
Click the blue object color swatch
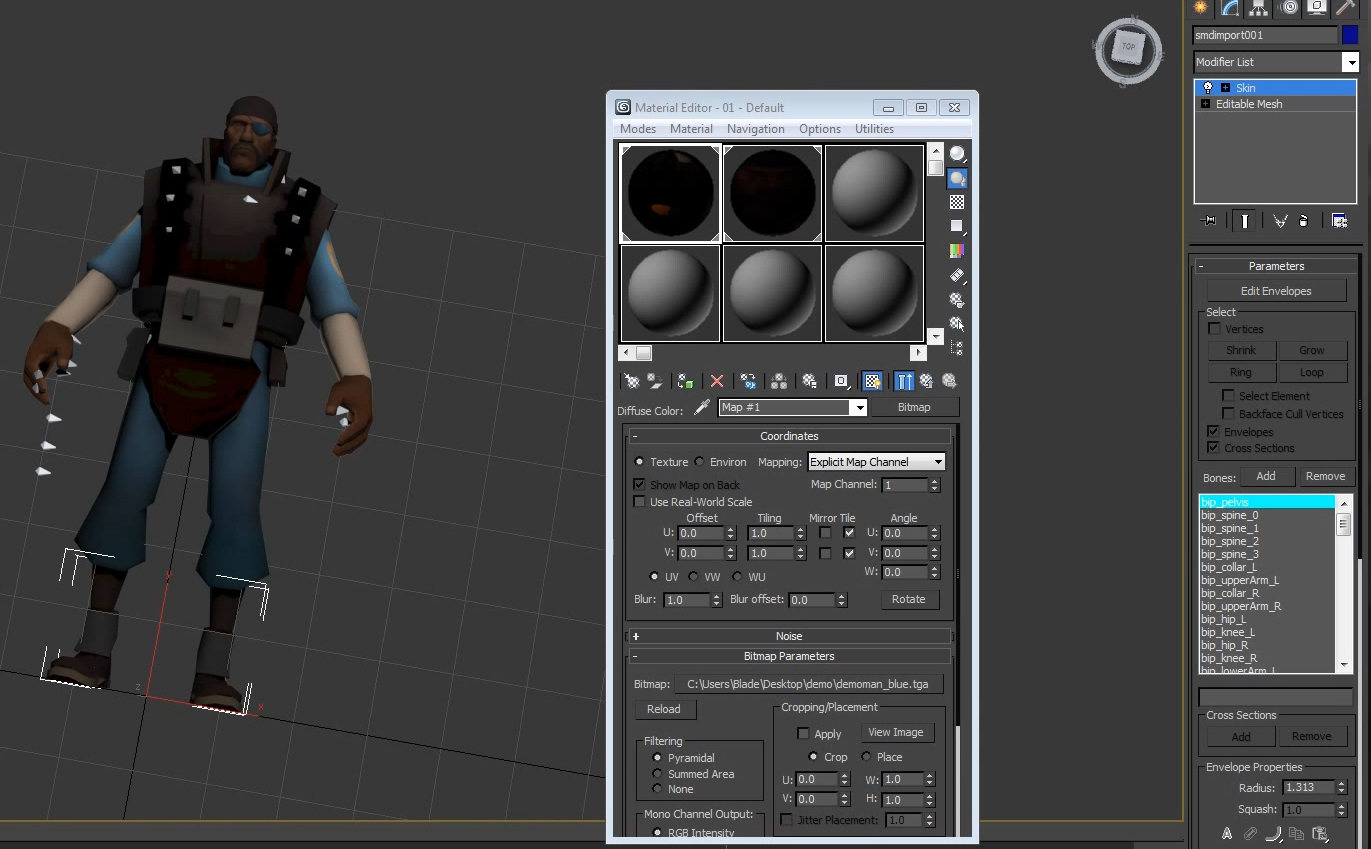[1350, 35]
